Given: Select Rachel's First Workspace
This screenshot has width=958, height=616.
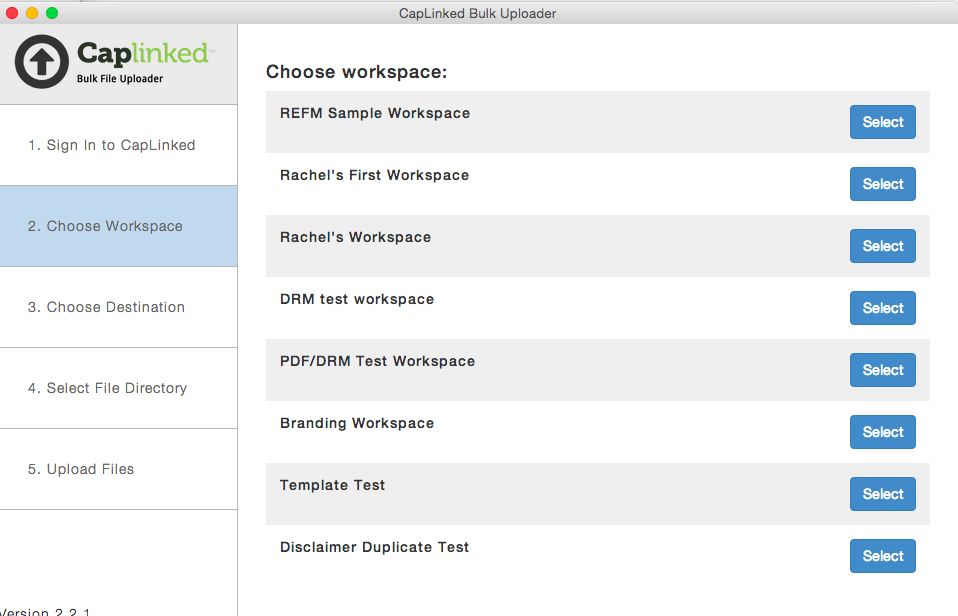Looking at the screenshot, I should pos(882,184).
